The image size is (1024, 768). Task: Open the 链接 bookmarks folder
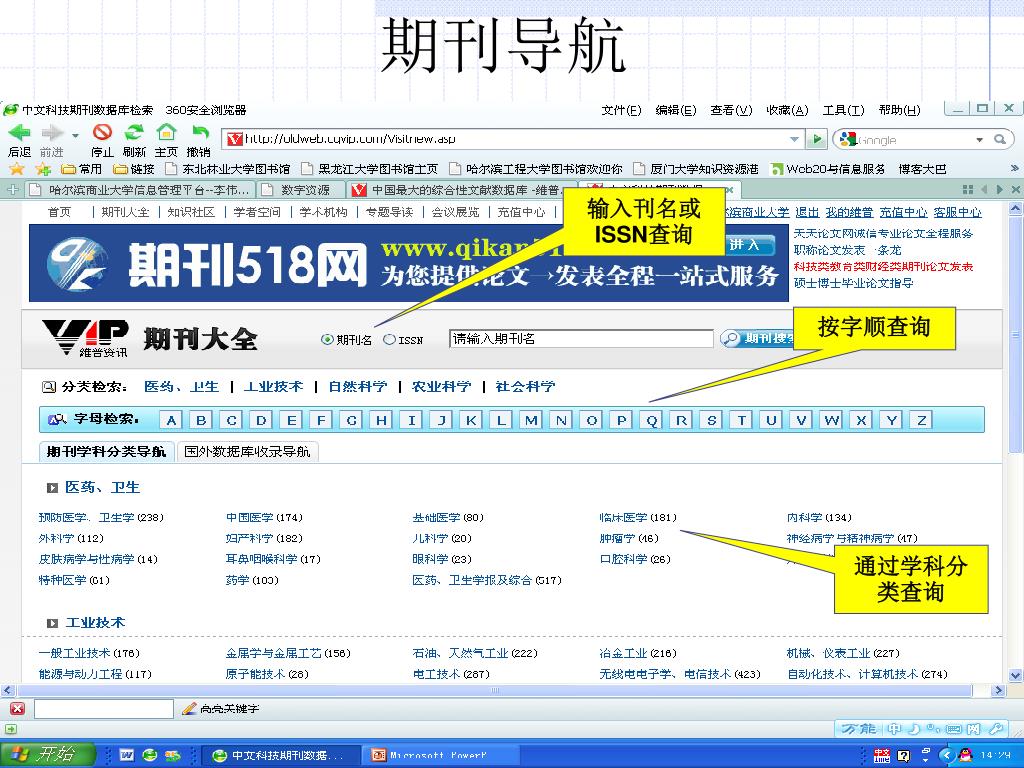point(134,169)
